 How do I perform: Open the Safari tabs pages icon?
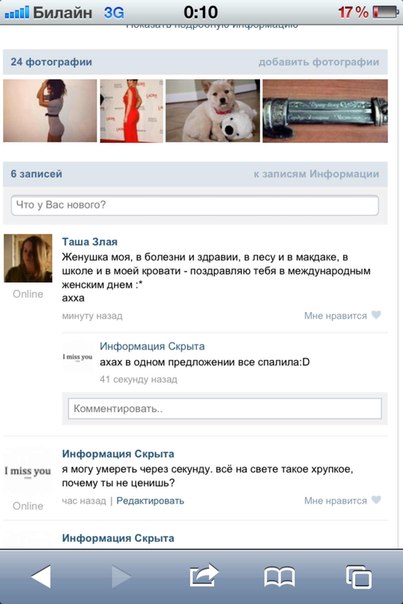point(359,577)
